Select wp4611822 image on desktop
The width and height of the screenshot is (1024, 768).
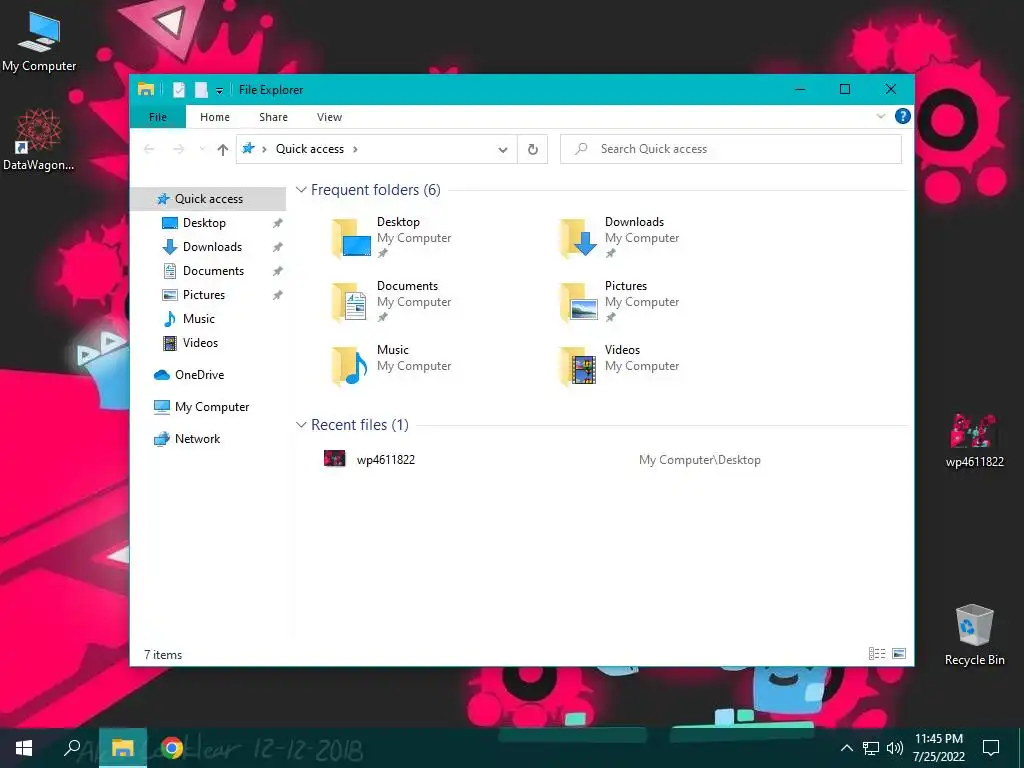coord(974,440)
